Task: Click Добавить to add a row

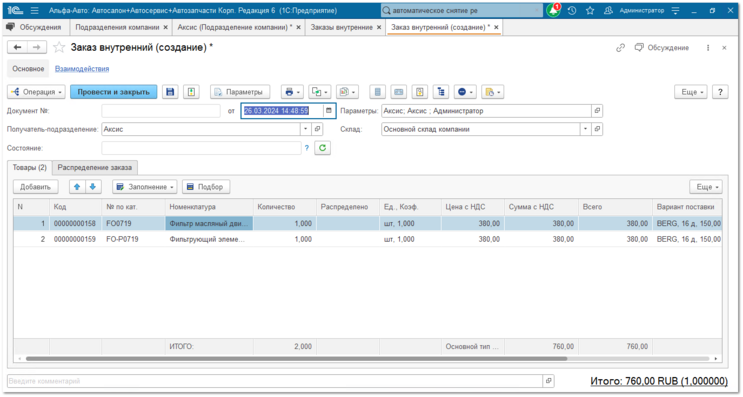Action: 35,187
